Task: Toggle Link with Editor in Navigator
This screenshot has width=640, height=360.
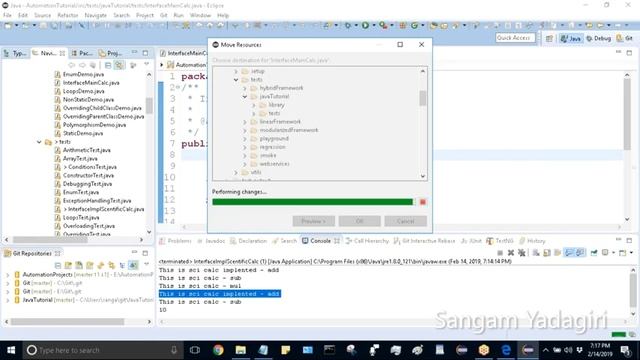Action: point(119,65)
